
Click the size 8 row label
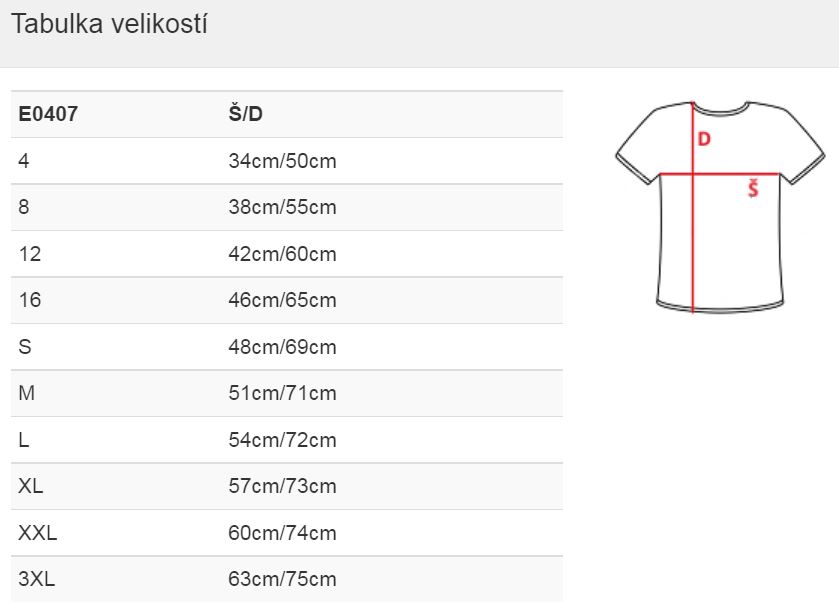(x=24, y=207)
